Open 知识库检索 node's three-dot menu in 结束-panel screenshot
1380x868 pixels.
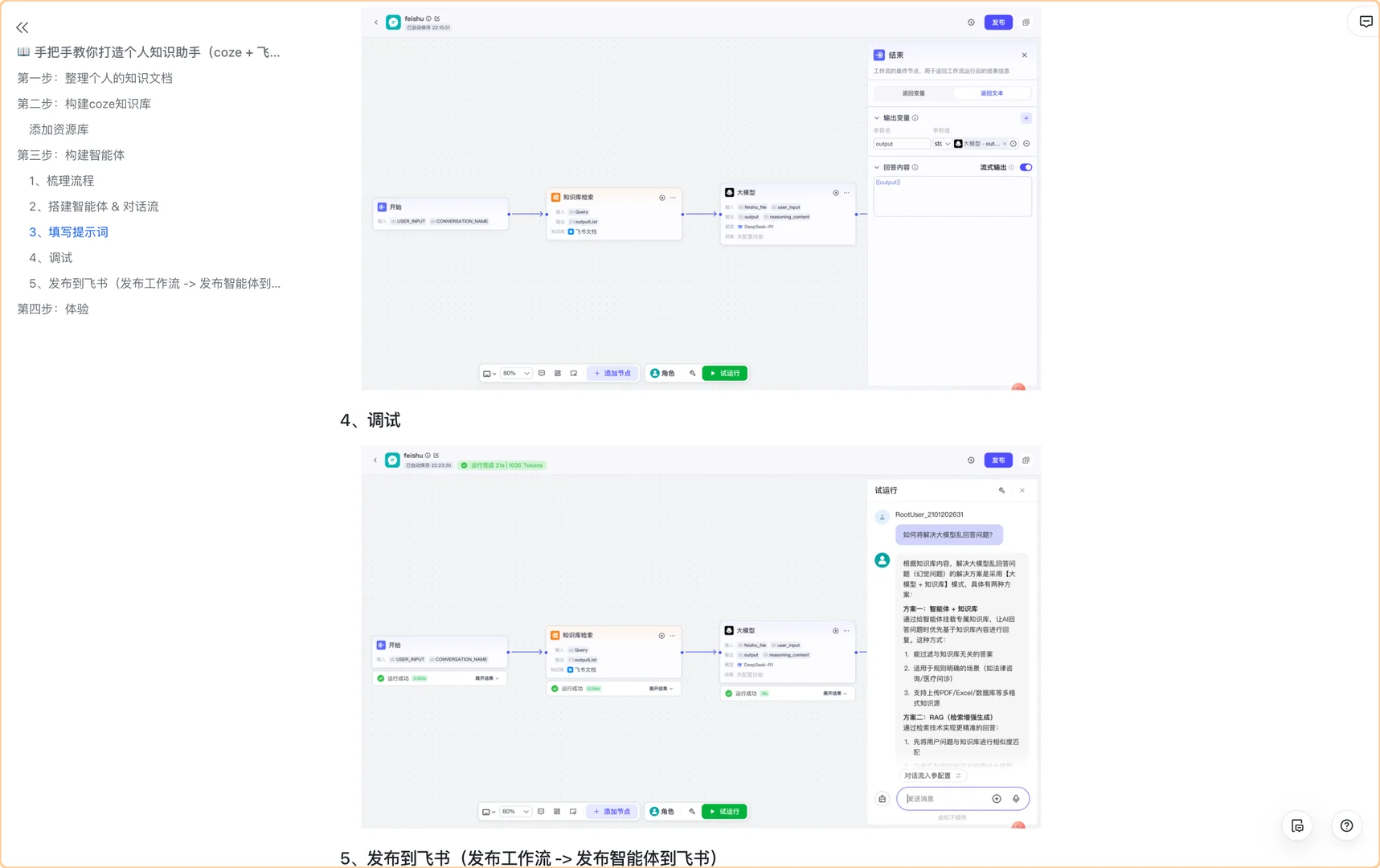click(674, 198)
